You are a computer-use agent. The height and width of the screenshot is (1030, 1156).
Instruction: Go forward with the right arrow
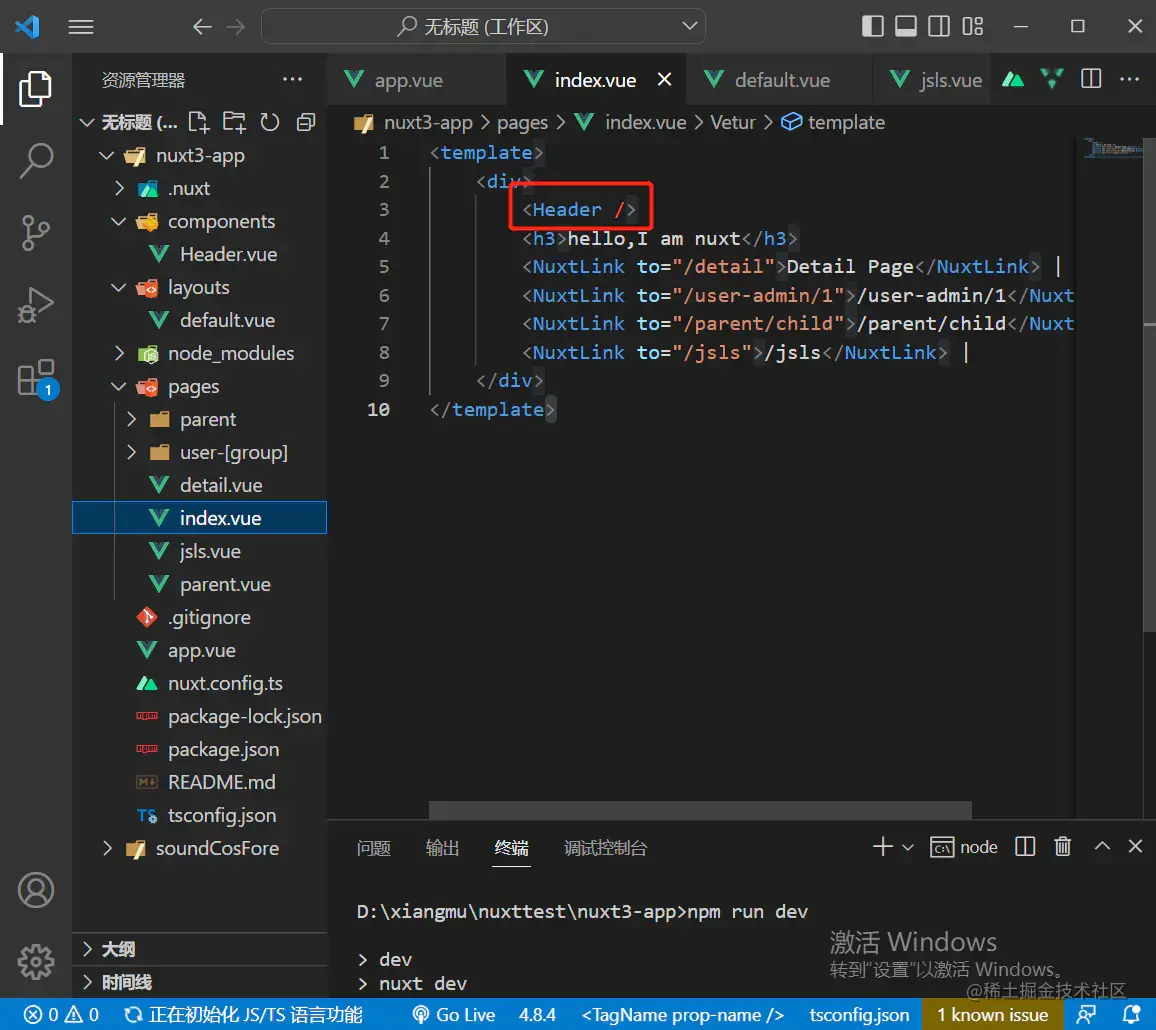(236, 27)
